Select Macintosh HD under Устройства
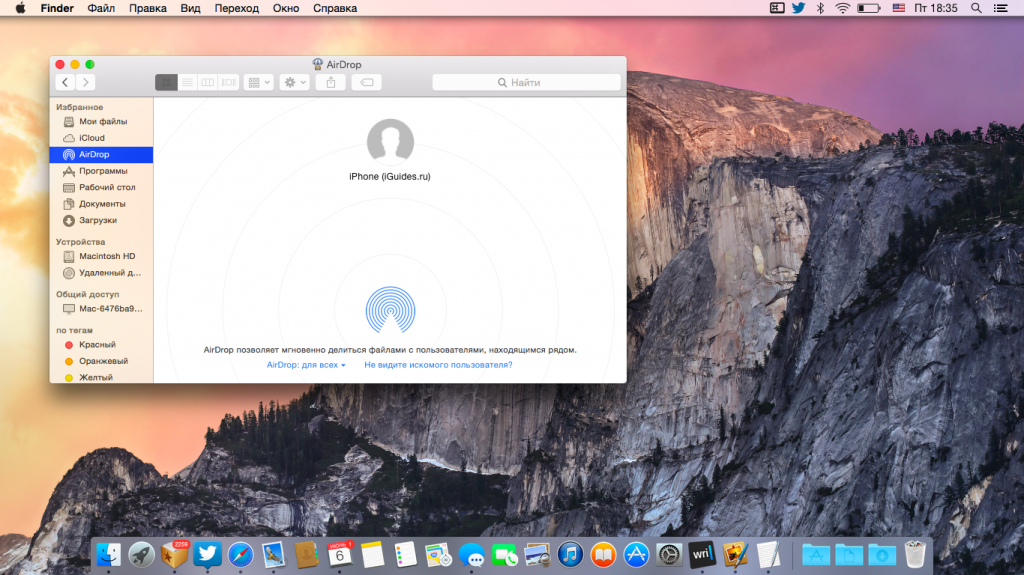 click(x=106, y=256)
